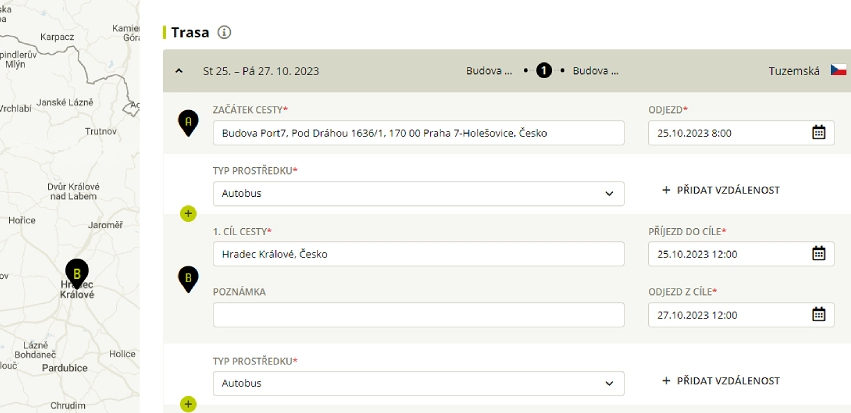Click the Odjezd date-time input 25.10.2023 8:00

[x=741, y=133]
